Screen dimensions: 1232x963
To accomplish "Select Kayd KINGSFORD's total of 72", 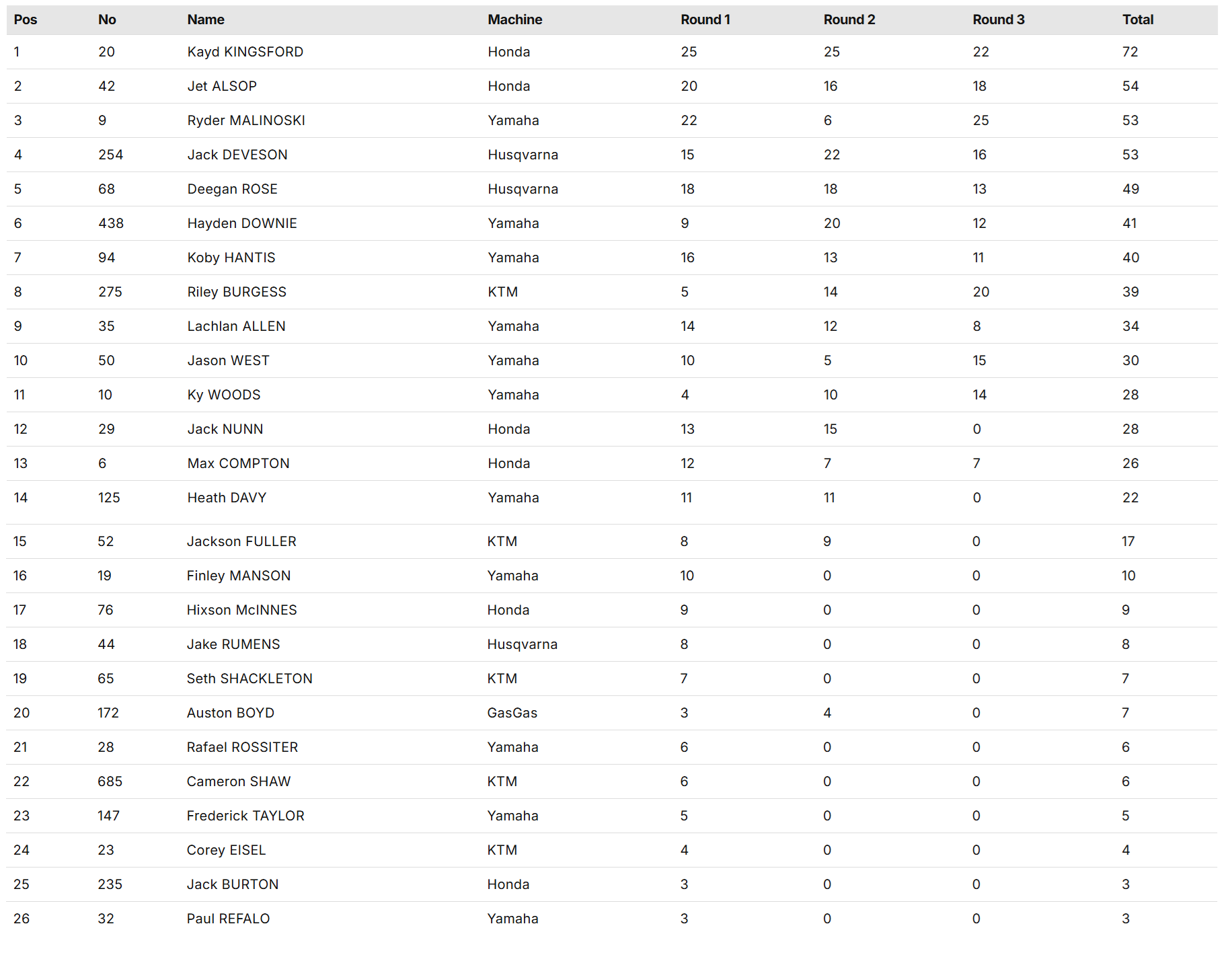I will point(1130,52).
